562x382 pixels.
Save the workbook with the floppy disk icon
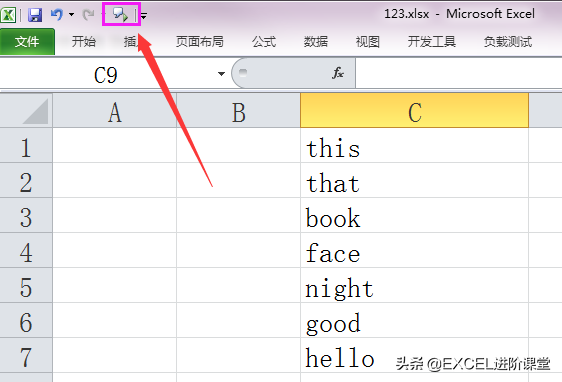coord(35,15)
